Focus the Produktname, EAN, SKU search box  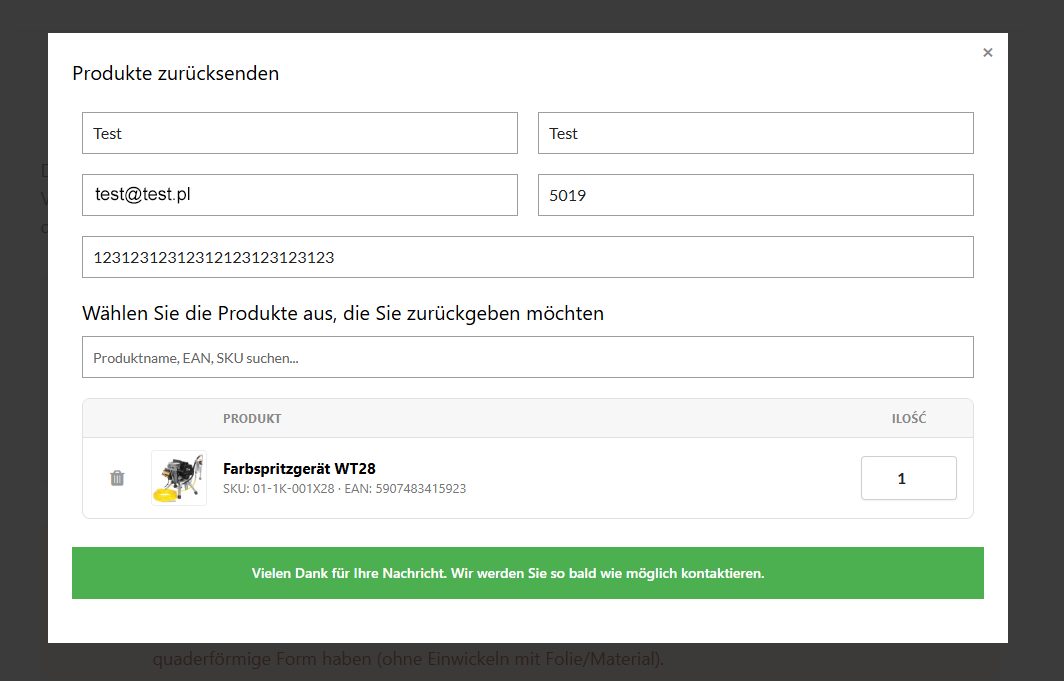(x=528, y=357)
